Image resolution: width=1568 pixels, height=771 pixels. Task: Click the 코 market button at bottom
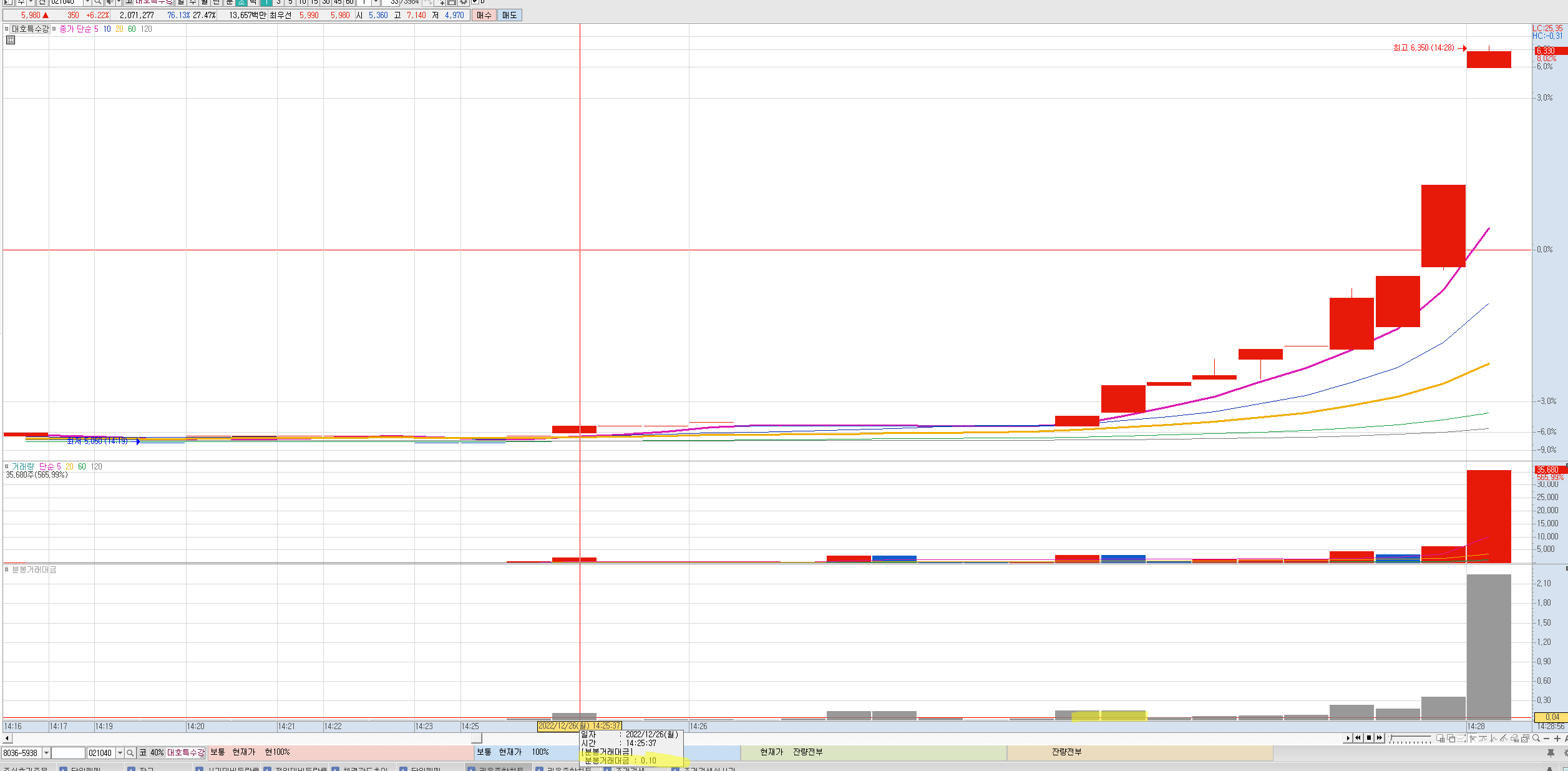142,753
